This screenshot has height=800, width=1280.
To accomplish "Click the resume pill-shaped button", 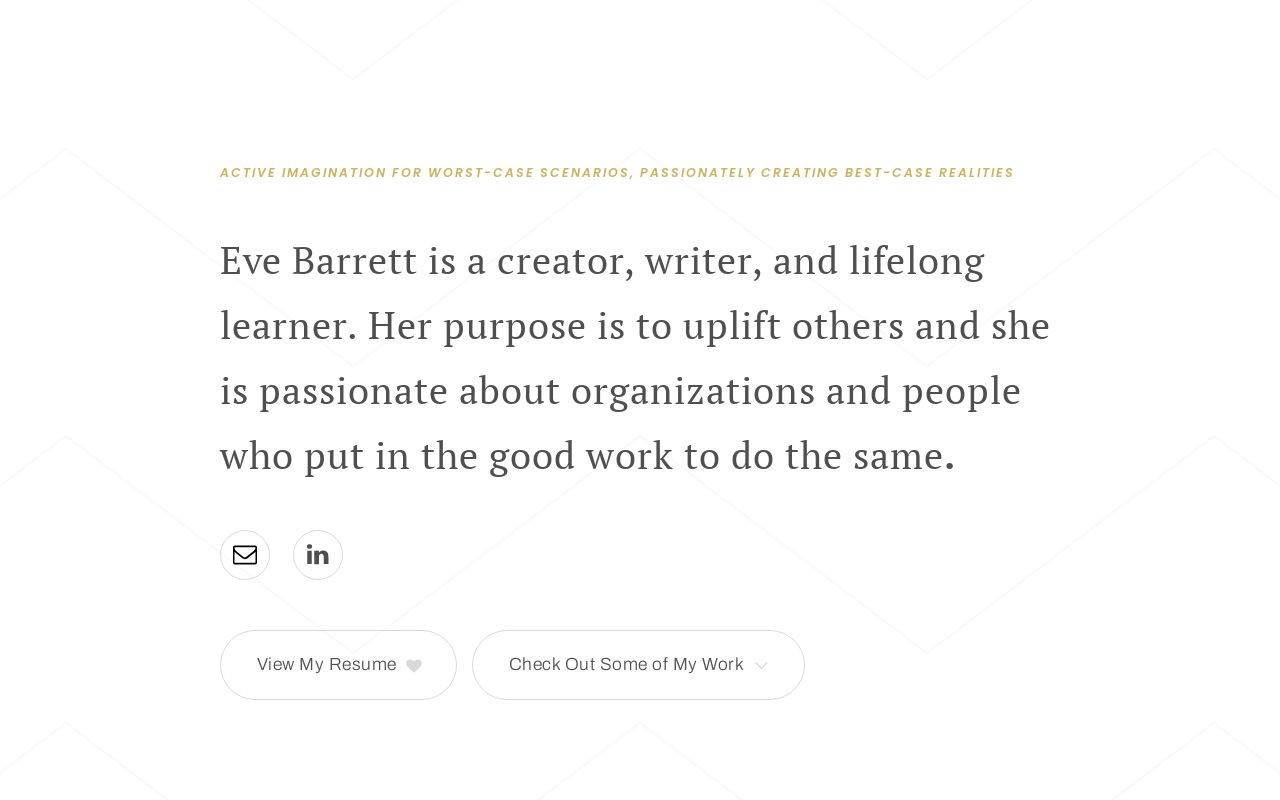I will point(338,665).
